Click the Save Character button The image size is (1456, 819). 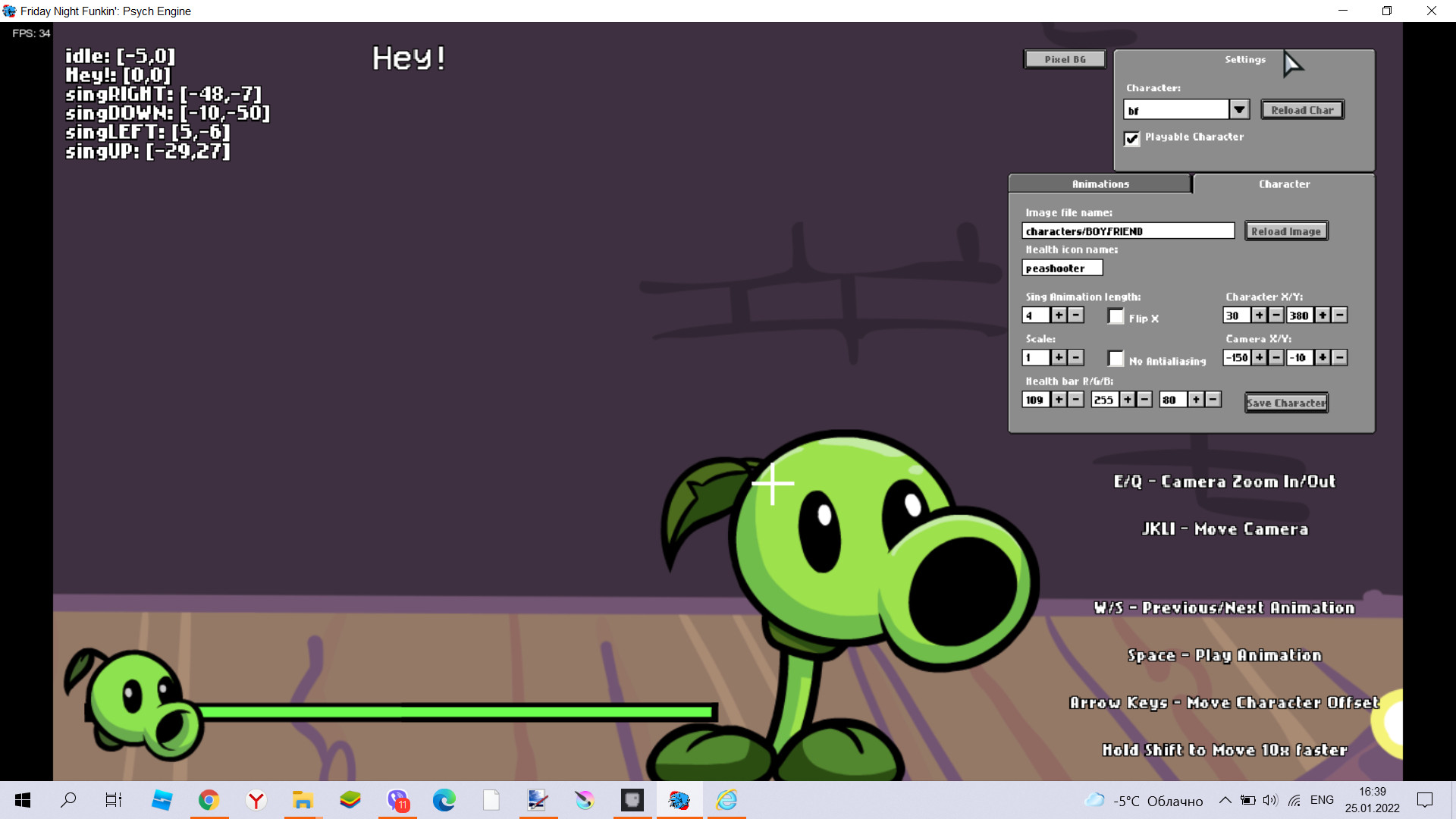(x=1286, y=402)
